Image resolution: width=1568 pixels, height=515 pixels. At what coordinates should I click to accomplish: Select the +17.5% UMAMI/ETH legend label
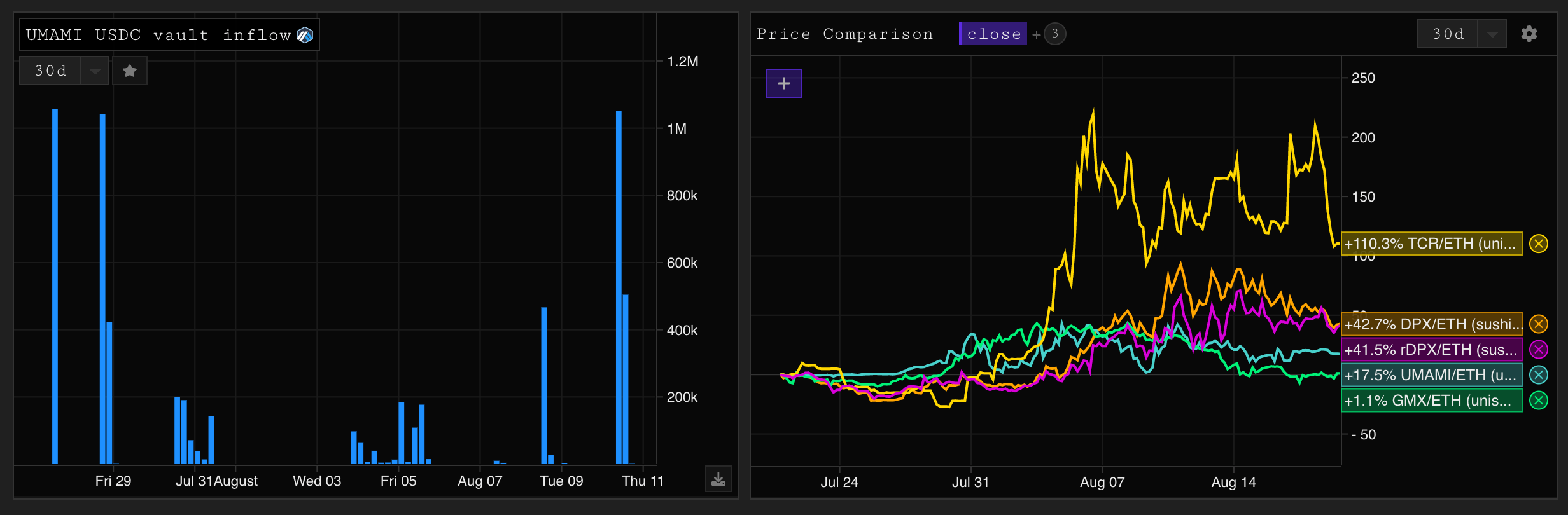point(1432,375)
